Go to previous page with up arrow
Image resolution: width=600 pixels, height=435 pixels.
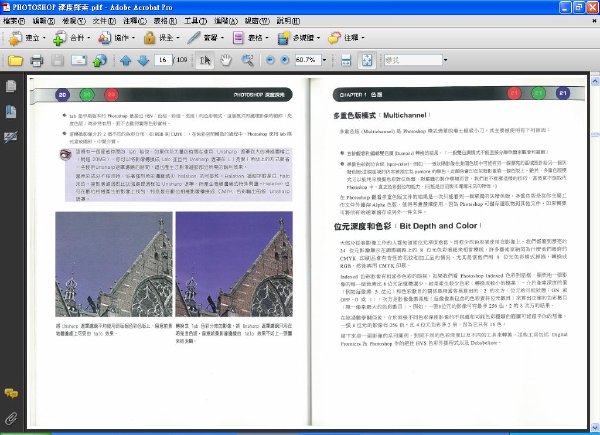126,60
